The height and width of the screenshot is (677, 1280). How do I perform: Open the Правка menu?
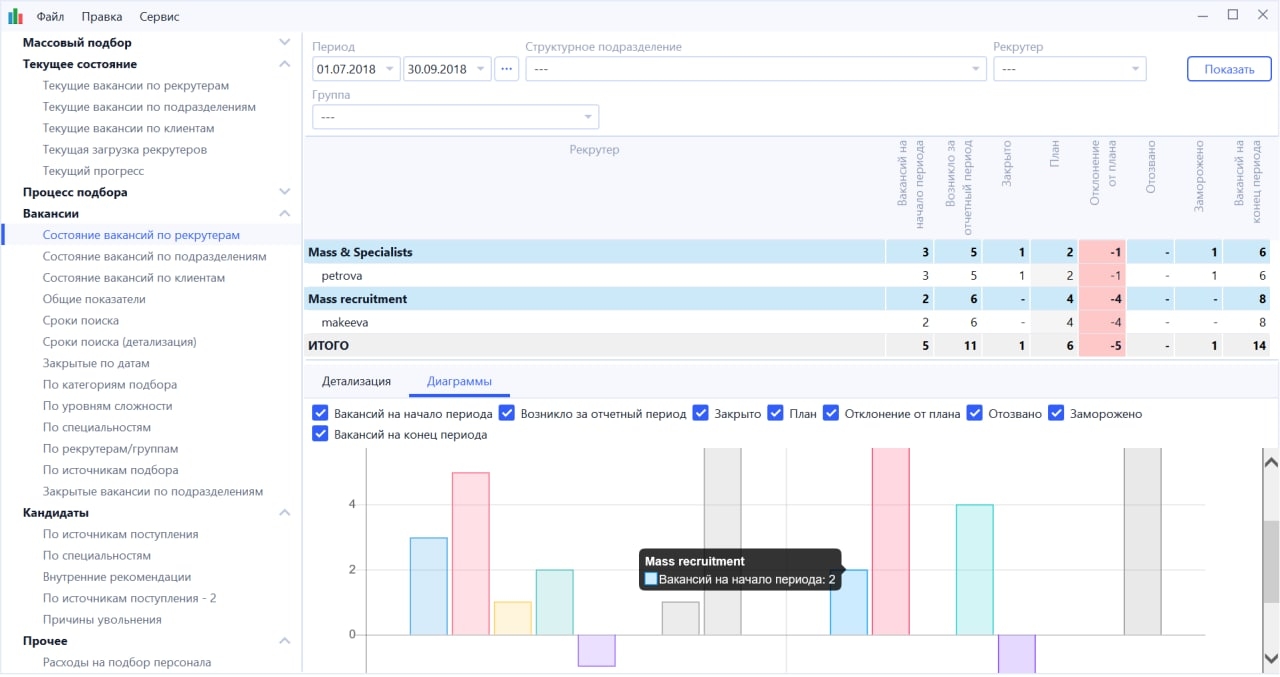[102, 16]
